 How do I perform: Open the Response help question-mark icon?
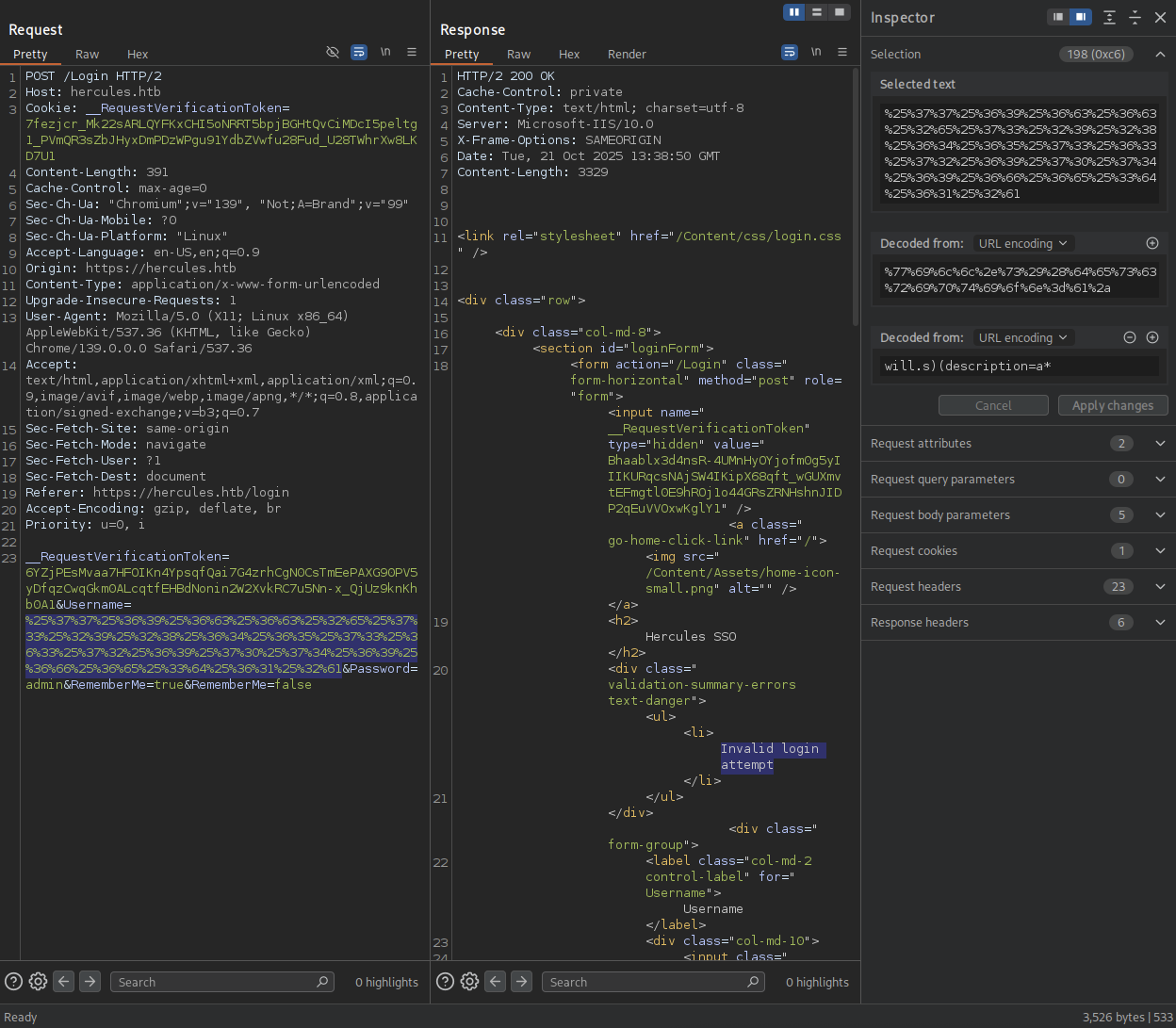(445, 982)
